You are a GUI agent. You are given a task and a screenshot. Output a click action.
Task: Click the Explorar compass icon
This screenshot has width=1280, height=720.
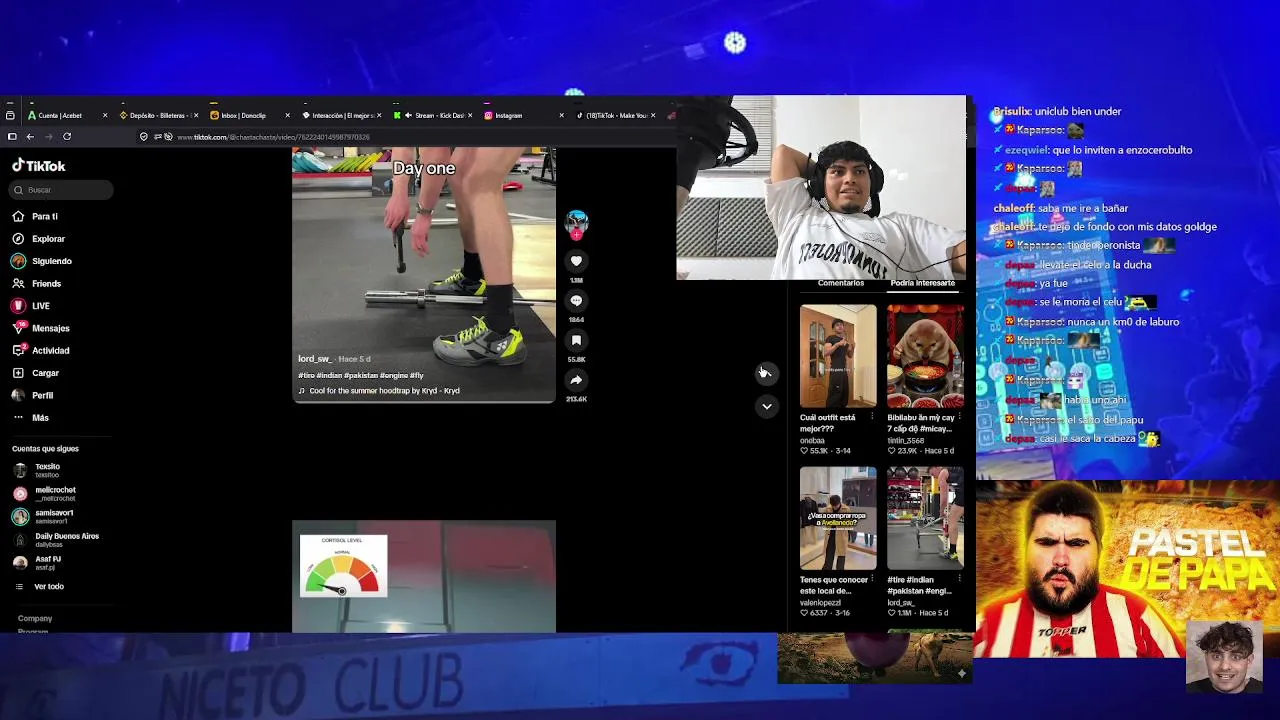[18, 239]
